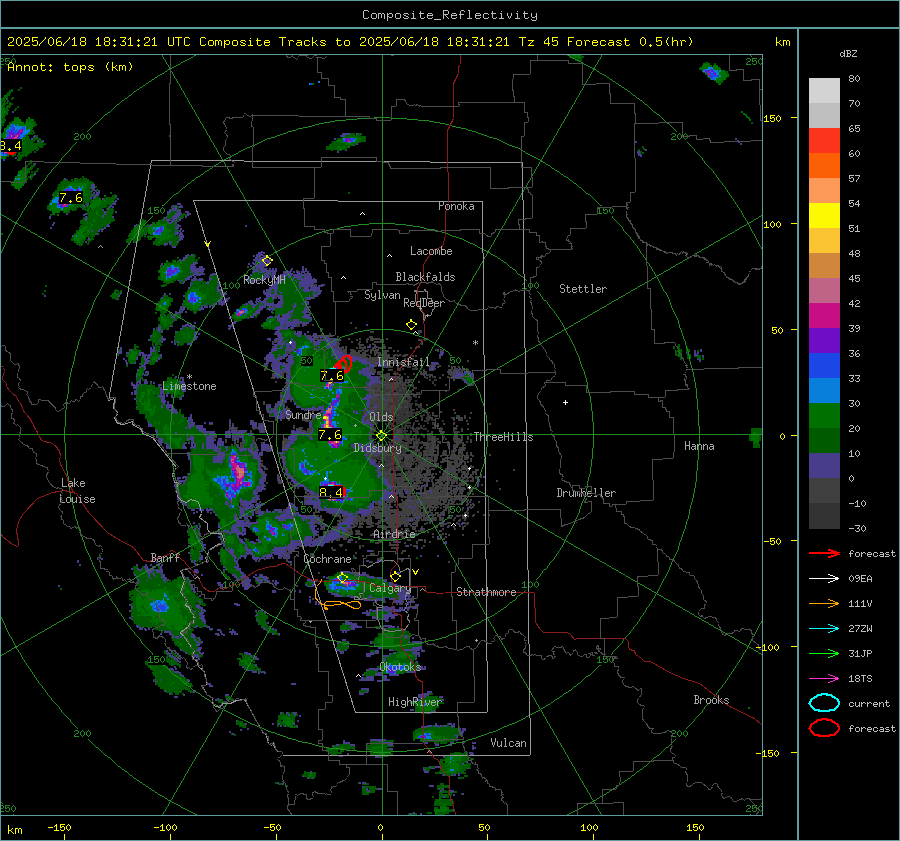
Task: Click the Limestone label
Action: [189, 386]
